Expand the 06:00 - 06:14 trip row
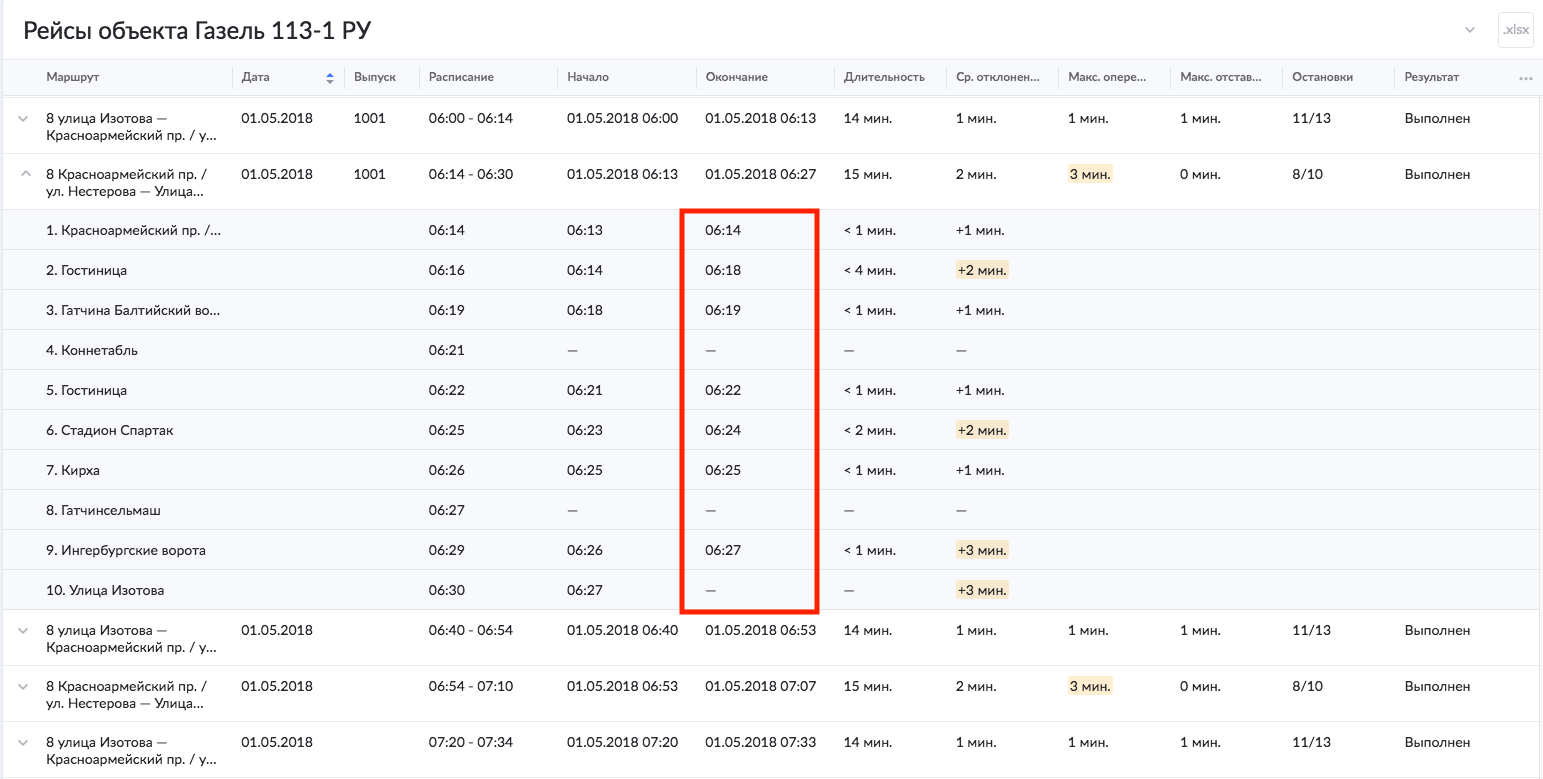 [23, 118]
